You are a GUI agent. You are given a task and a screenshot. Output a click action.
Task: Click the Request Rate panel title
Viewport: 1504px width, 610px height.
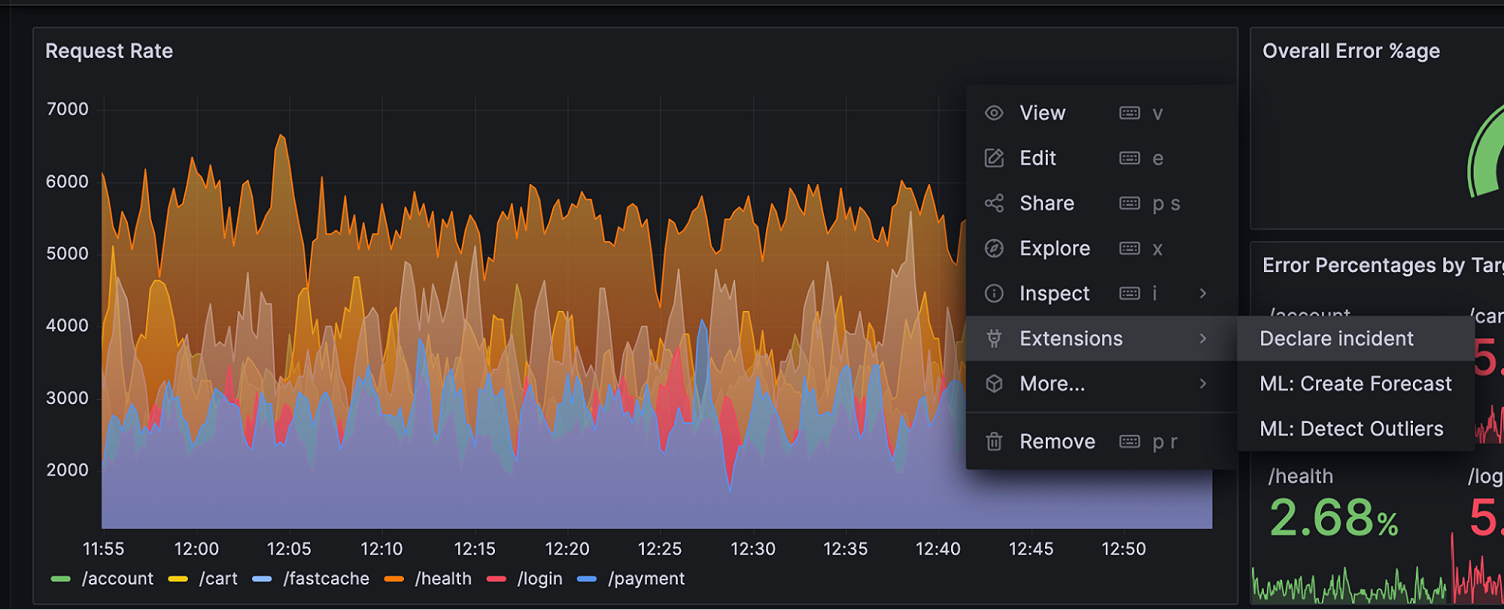pyautogui.click(x=108, y=50)
